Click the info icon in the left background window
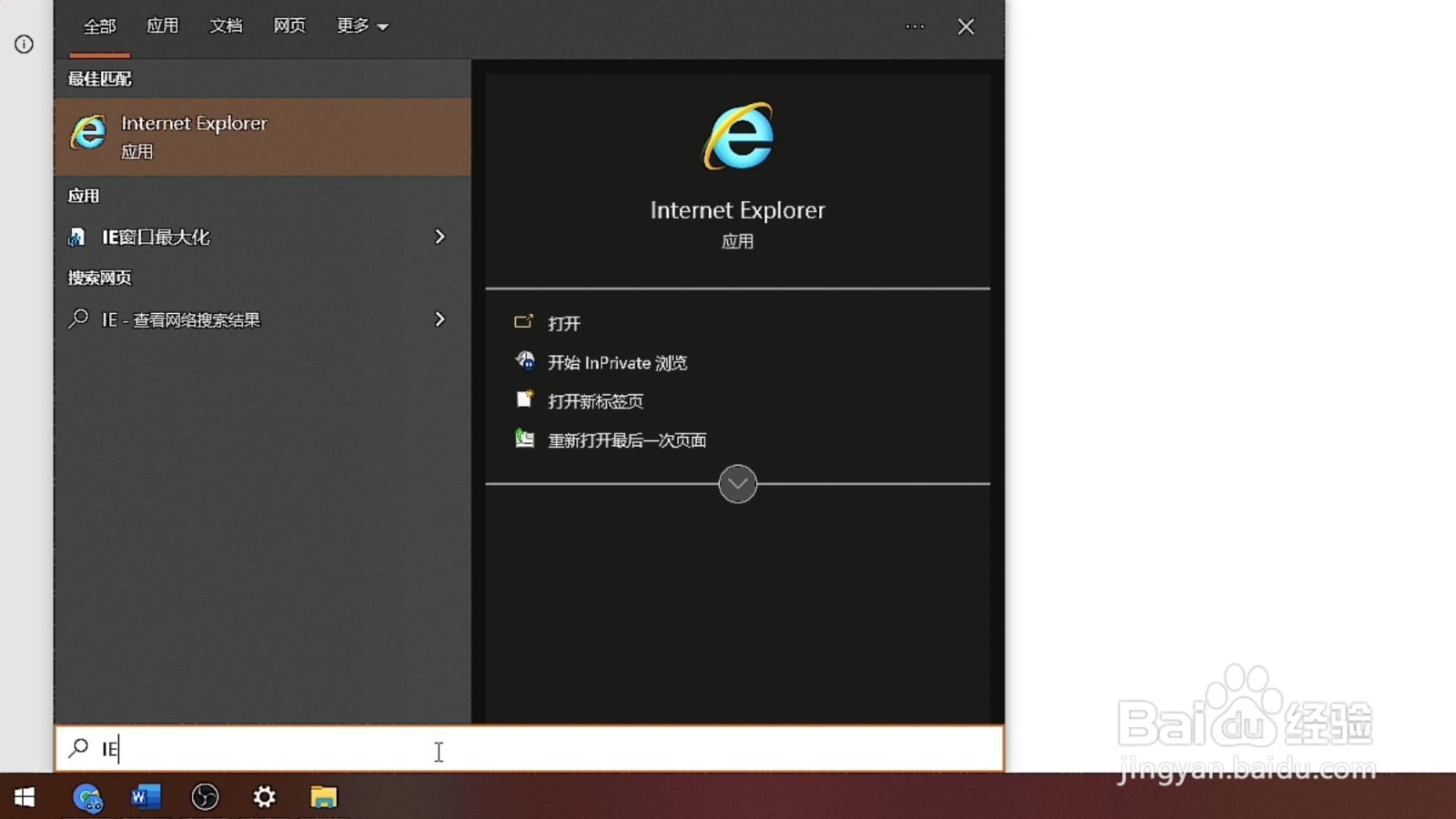This screenshot has width=1456, height=819. [x=24, y=44]
